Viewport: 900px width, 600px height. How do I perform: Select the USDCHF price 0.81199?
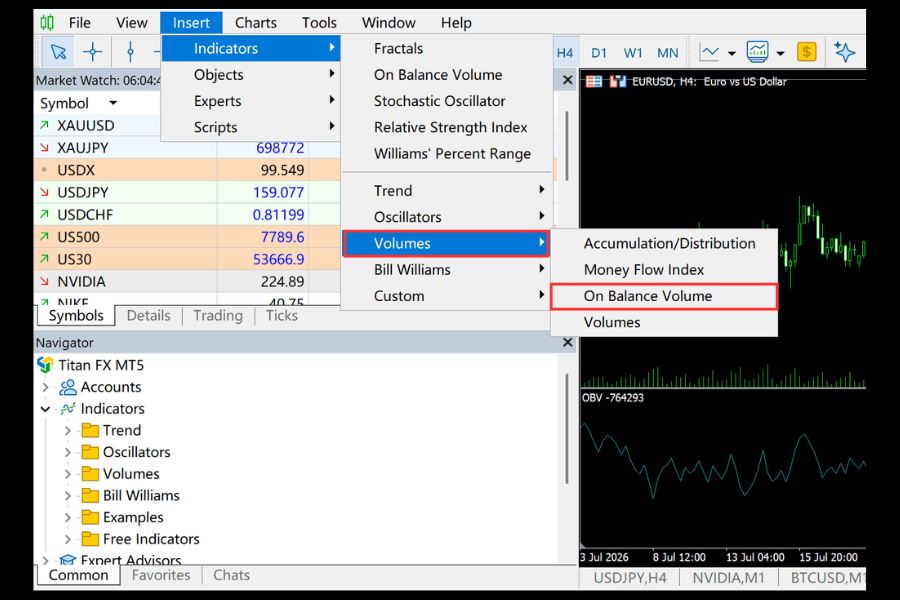tap(278, 215)
